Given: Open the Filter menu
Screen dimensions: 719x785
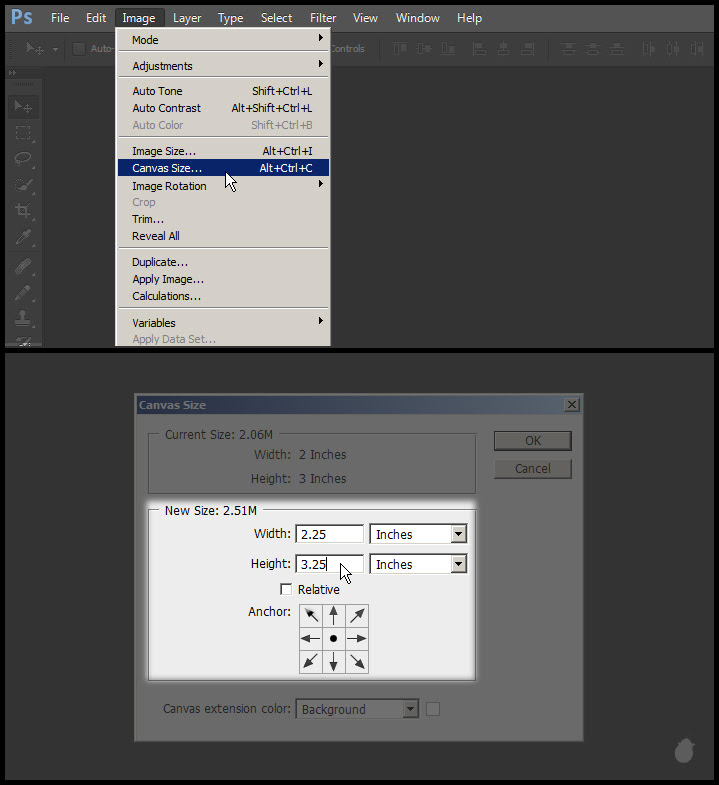Looking at the screenshot, I should coord(323,18).
